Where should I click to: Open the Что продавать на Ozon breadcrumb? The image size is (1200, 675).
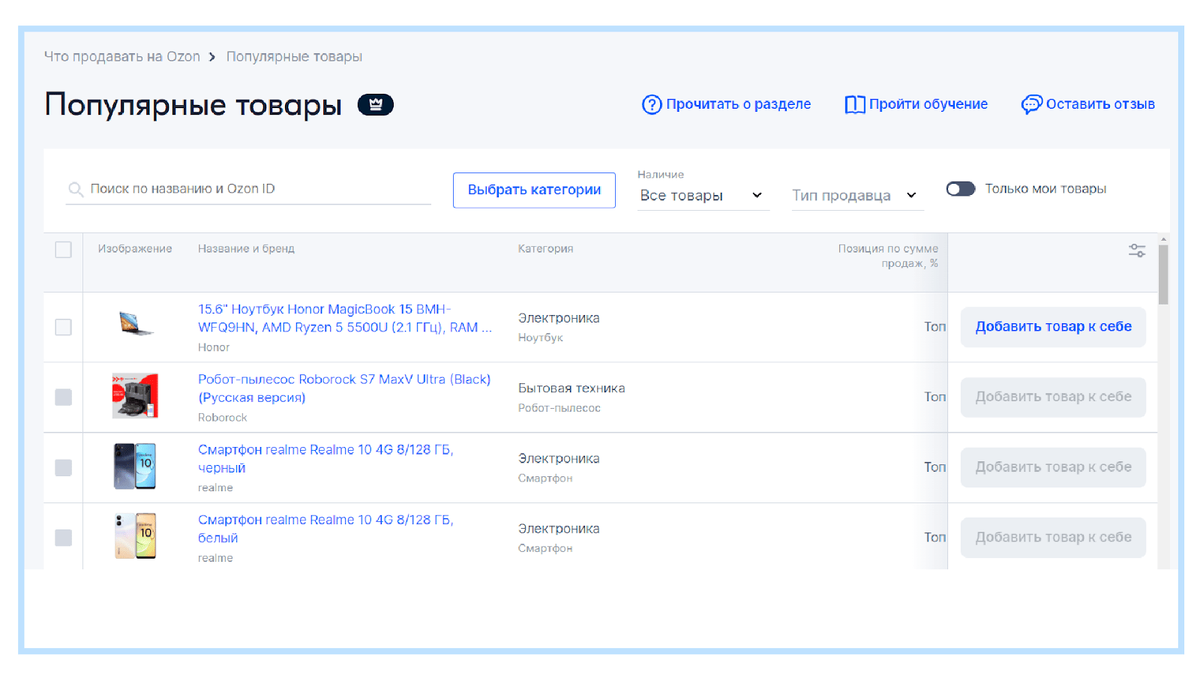click(122, 57)
